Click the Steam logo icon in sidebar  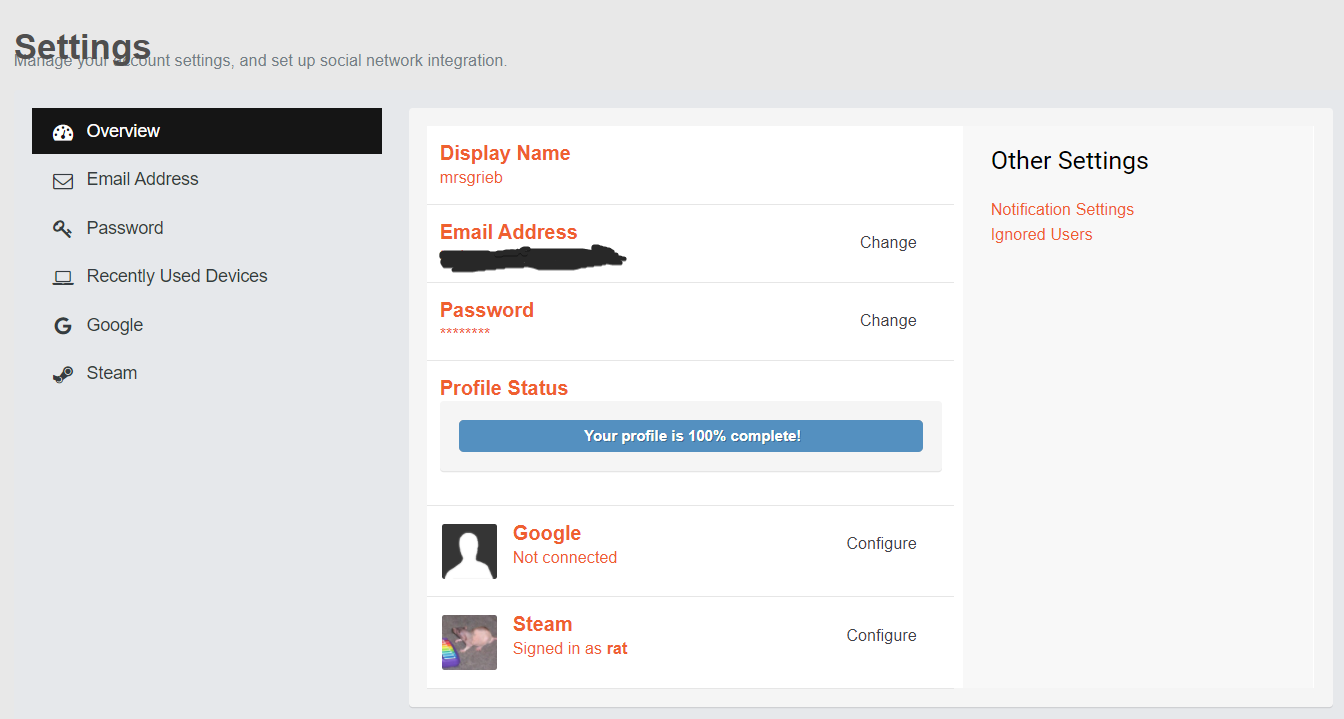pyautogui.click(x=63, y=374)
